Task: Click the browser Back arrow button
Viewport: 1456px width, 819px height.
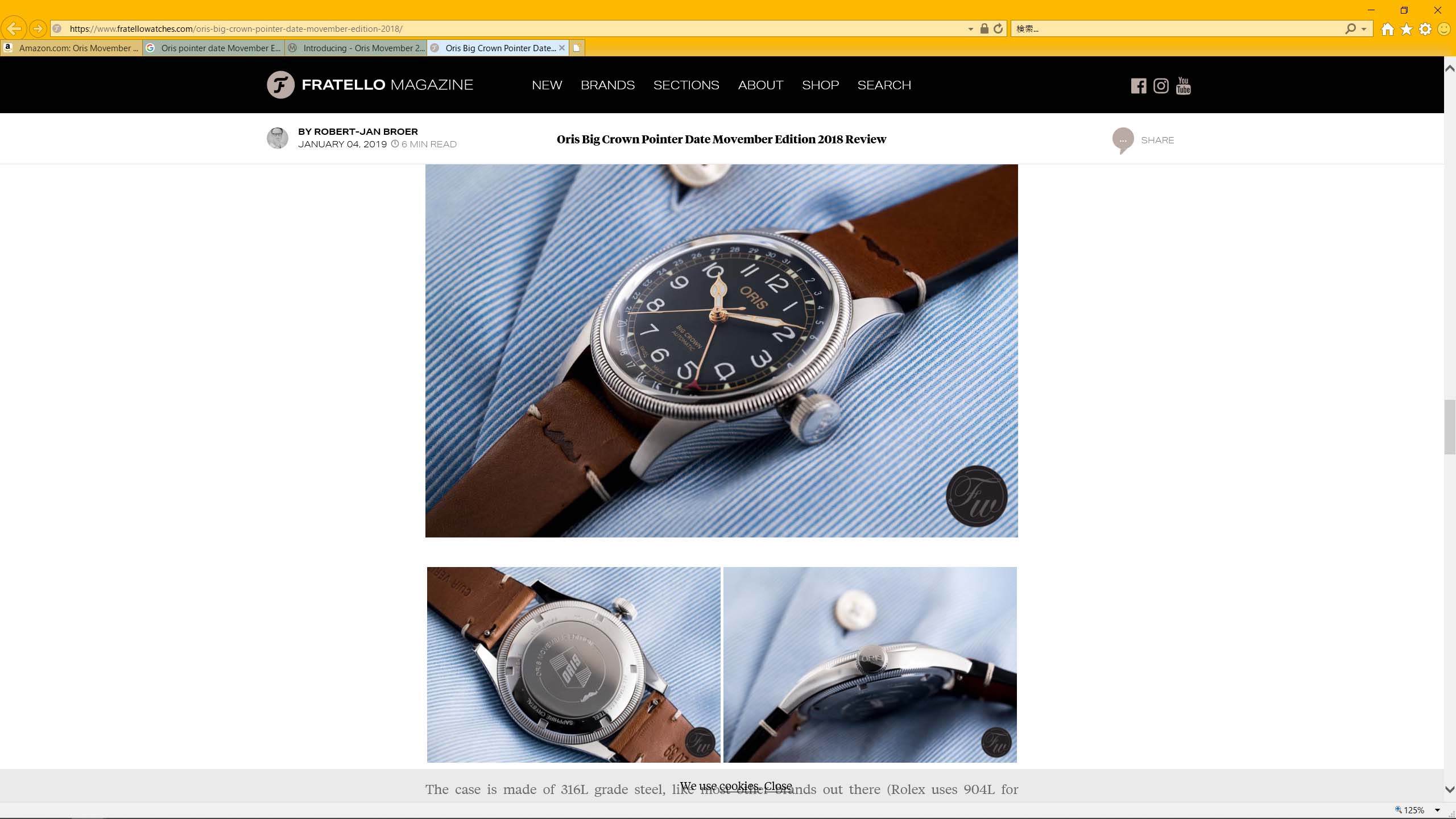Action: point(14,28)
